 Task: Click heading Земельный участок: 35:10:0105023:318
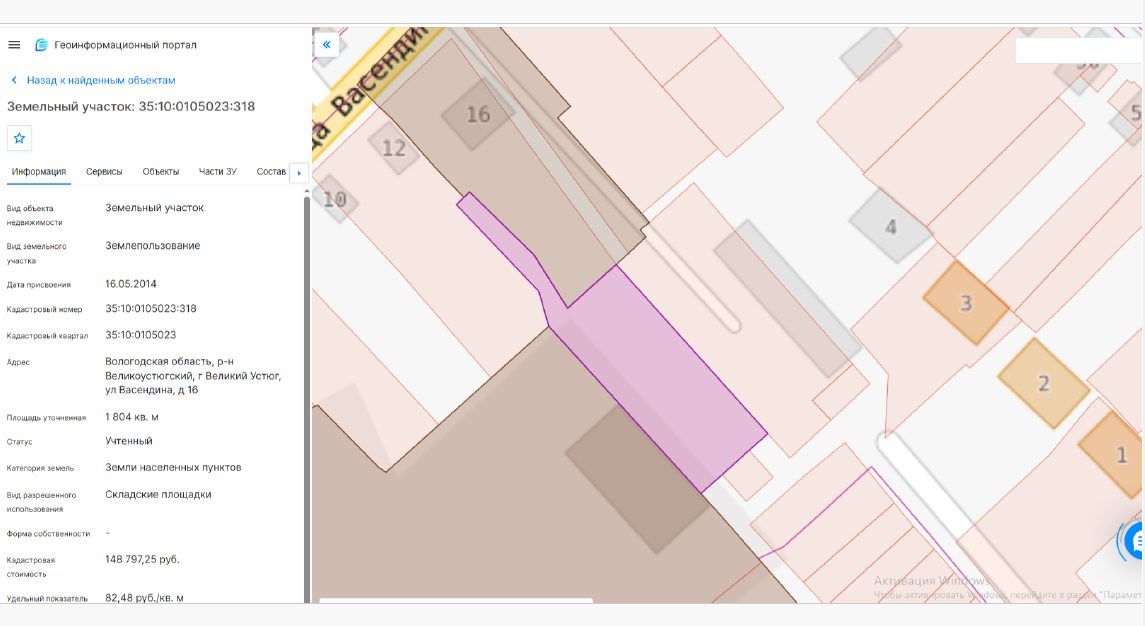(131, 107)
